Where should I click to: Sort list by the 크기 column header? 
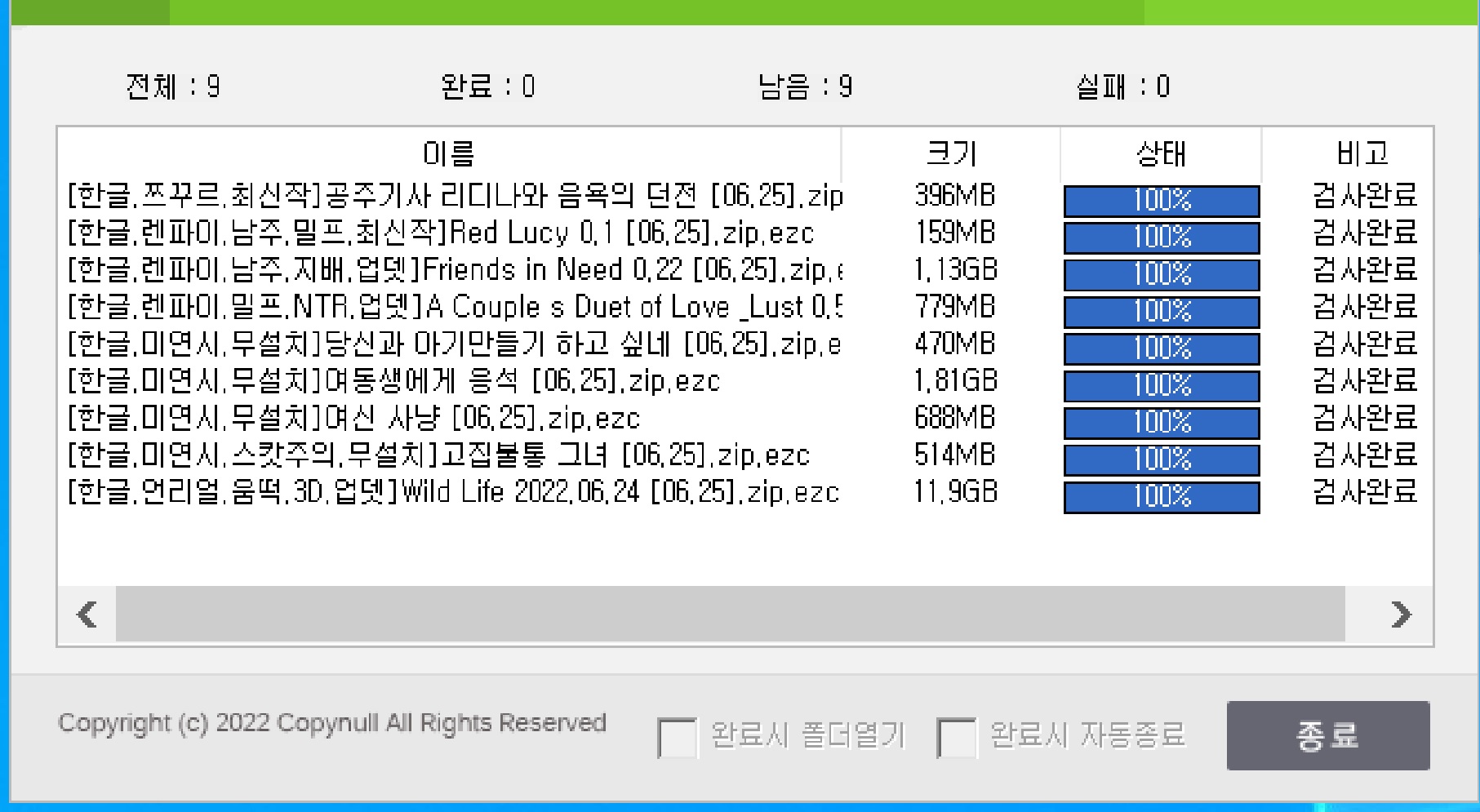click(951, 153)
